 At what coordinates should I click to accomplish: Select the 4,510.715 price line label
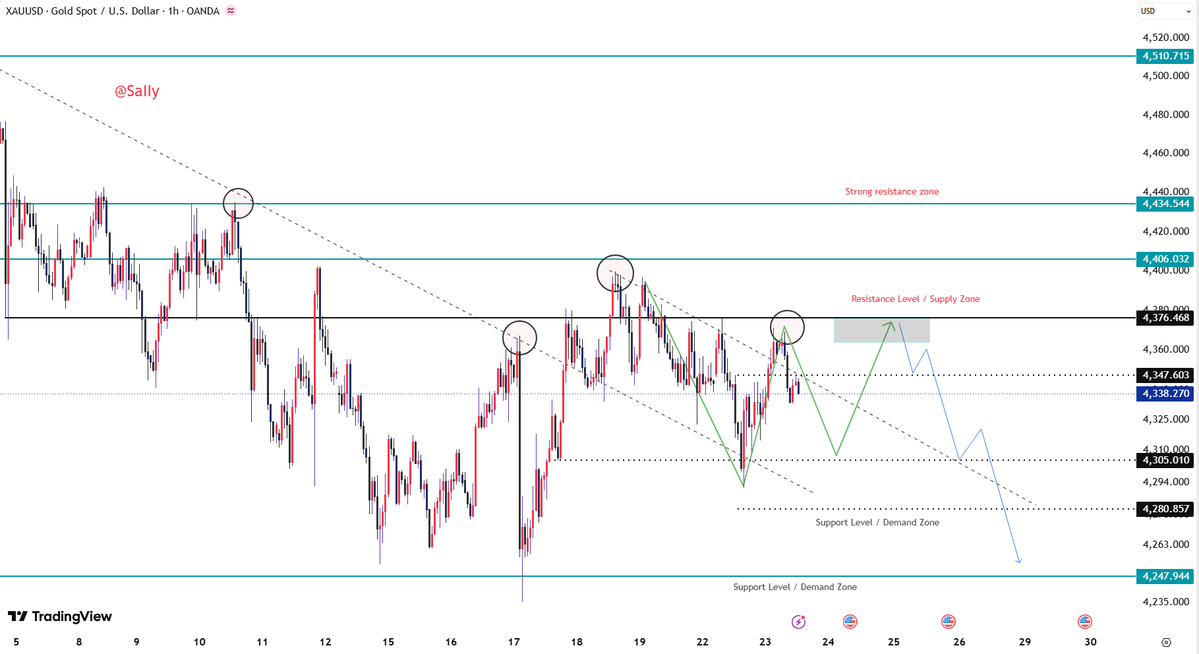(1165, 56)
